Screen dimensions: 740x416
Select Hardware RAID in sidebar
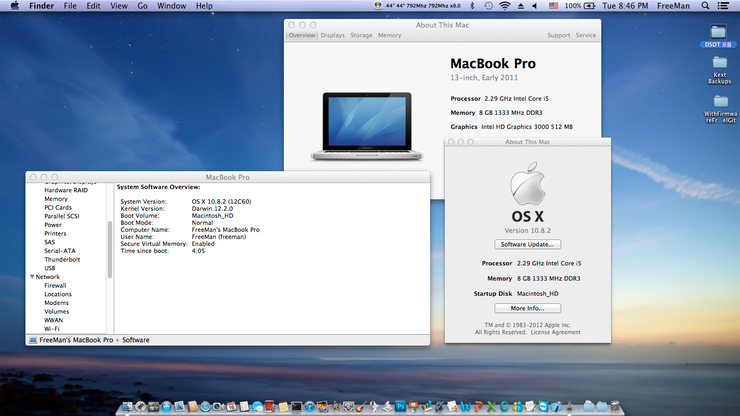66,190
